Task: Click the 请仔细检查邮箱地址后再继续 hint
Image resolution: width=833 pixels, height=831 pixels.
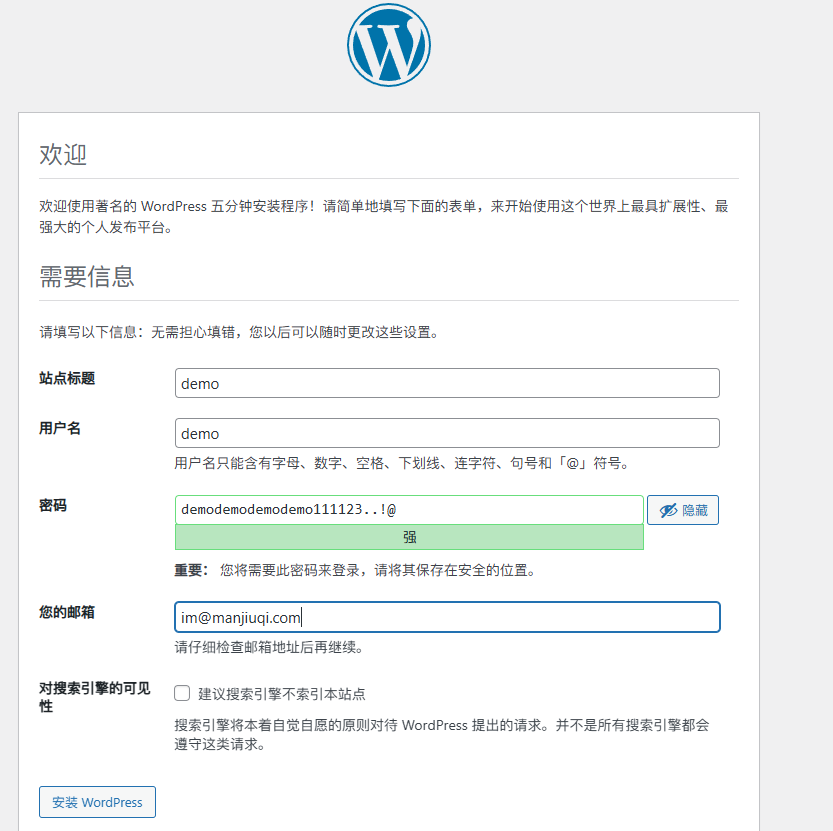Action: (268, 647)
